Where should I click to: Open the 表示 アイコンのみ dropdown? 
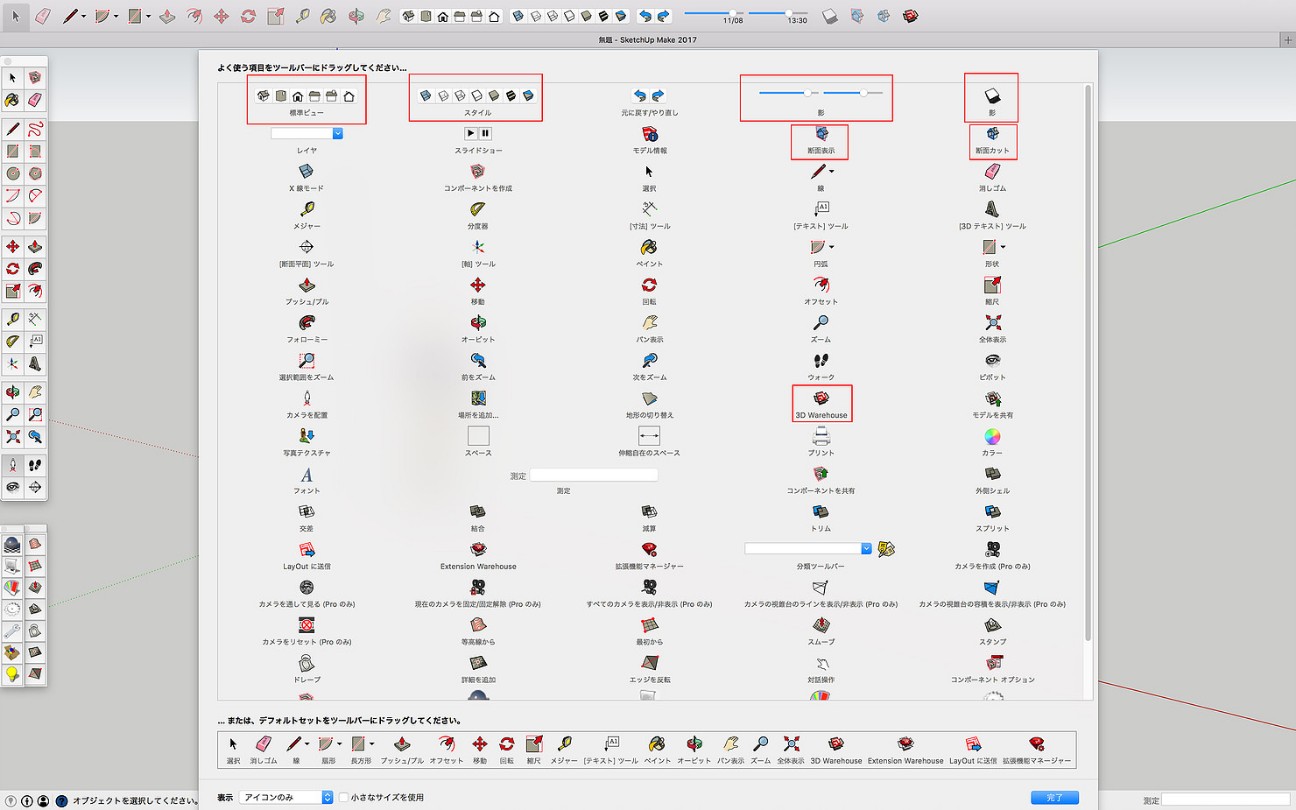pyautogui.click(x=286, y=797)
